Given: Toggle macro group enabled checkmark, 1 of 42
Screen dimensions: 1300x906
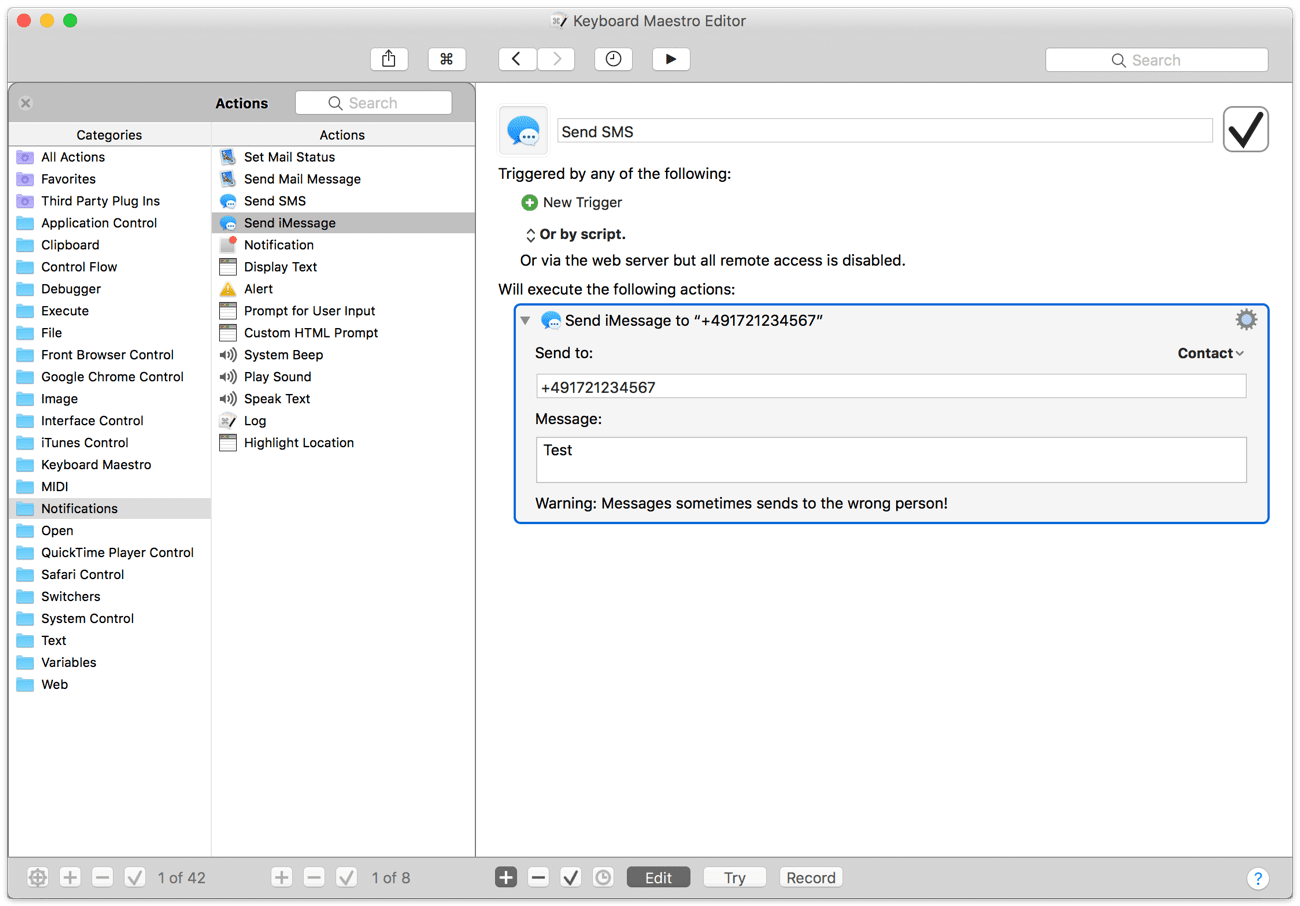Looking at the screenshot, I should coord(135,878).
